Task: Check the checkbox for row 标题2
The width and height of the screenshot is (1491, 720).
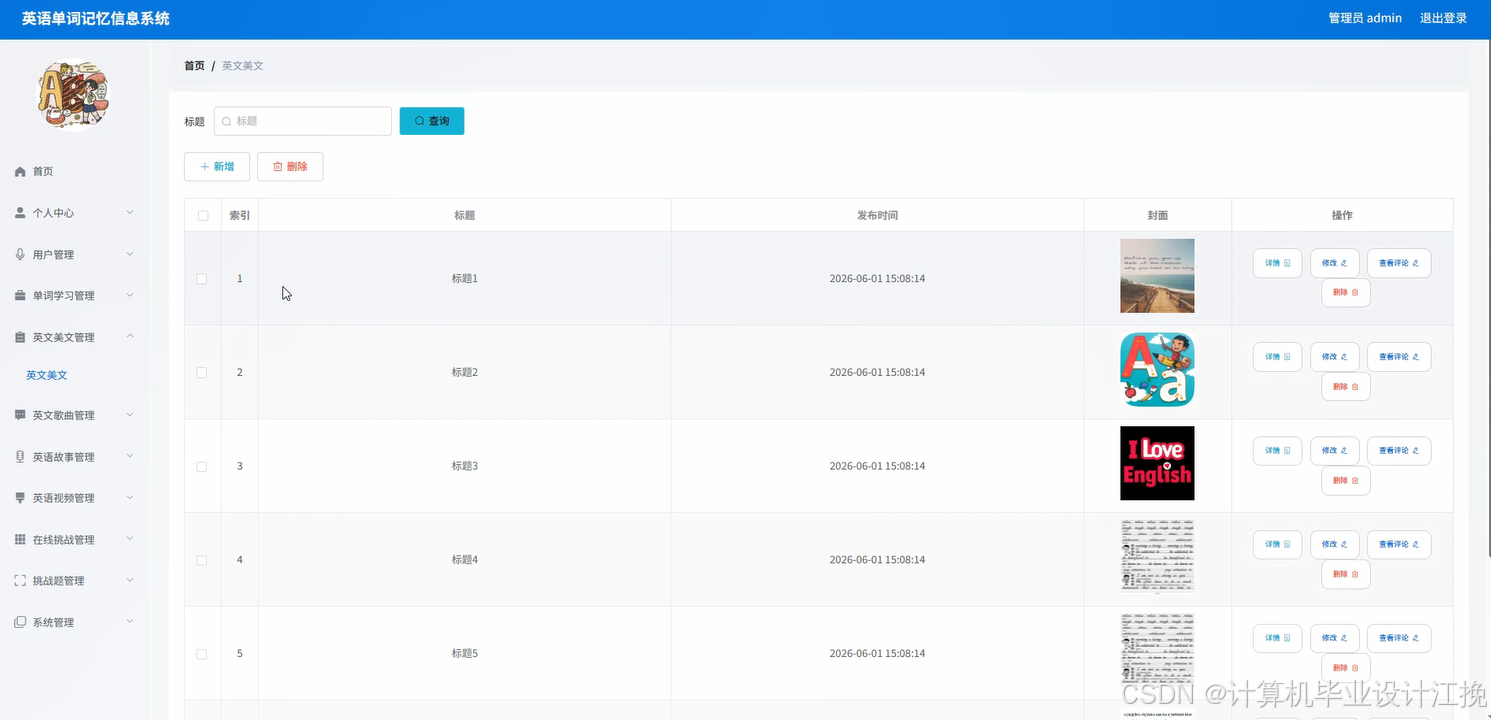Action: tap(202, 373)
